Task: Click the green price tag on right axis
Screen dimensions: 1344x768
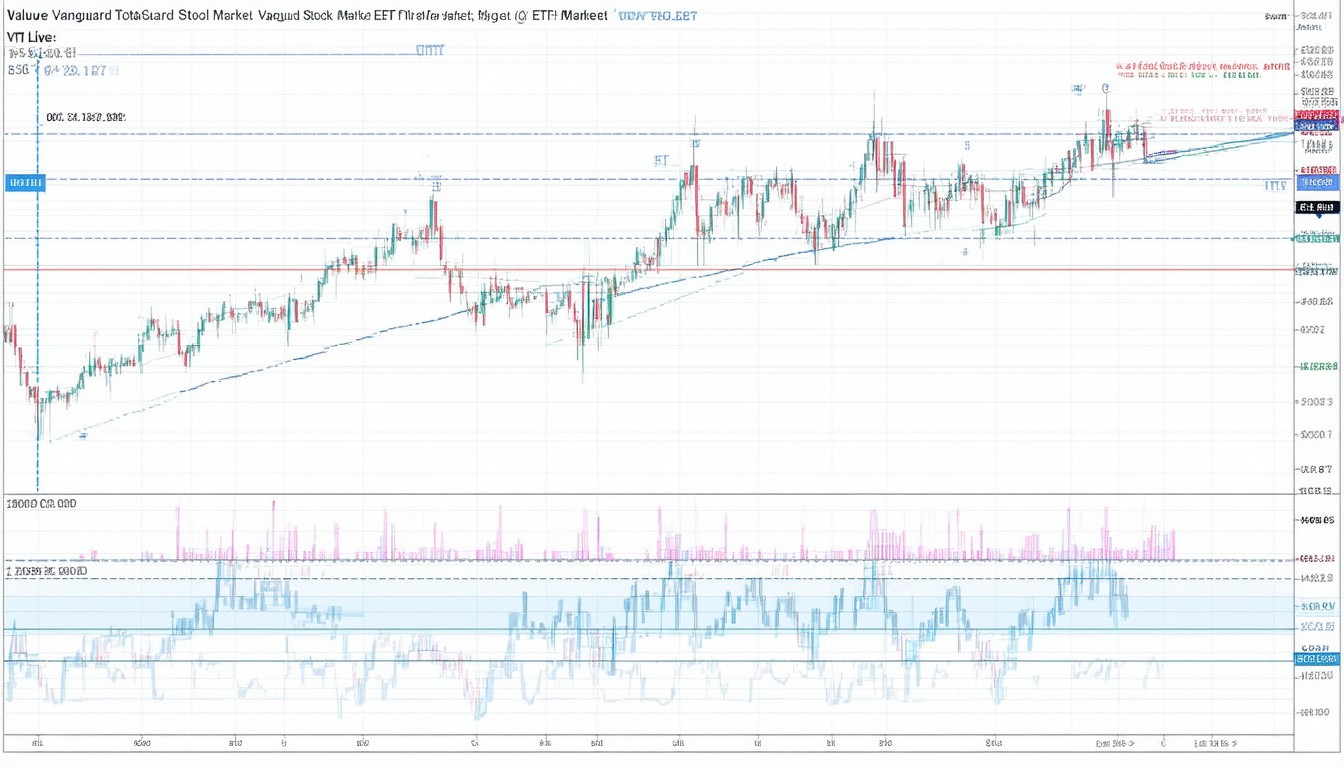Action: (1317, 238)
